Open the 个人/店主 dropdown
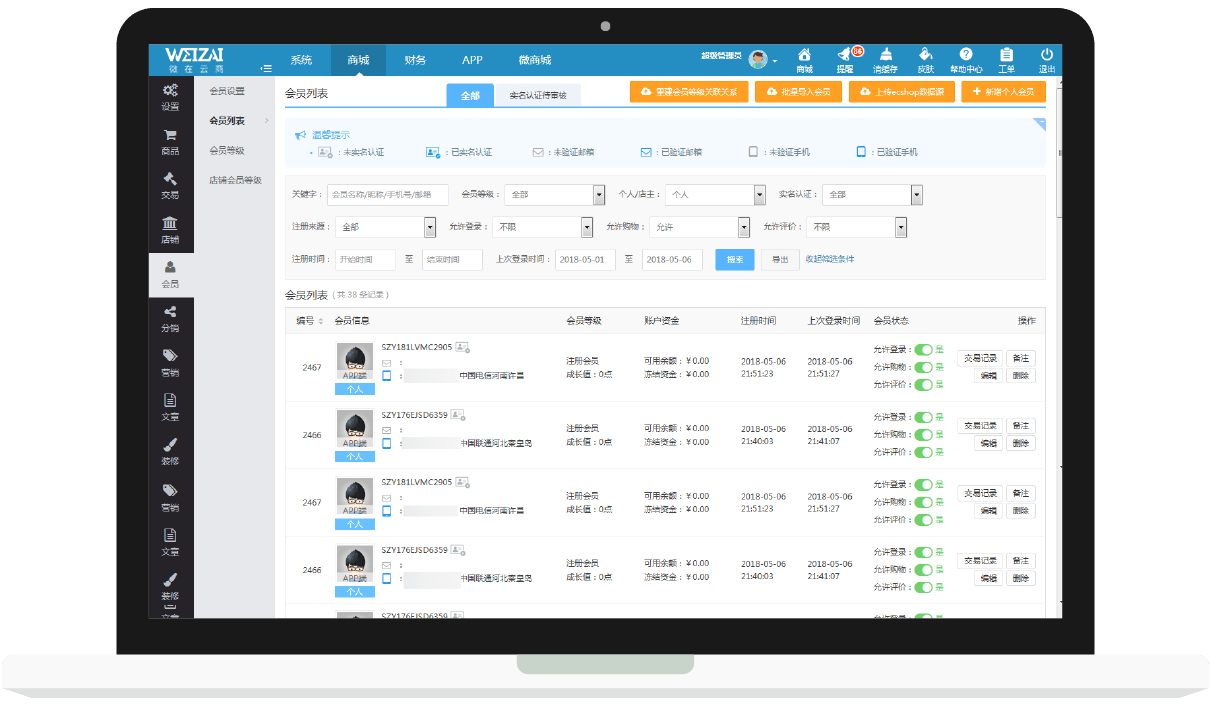 (x=715, y=195)
